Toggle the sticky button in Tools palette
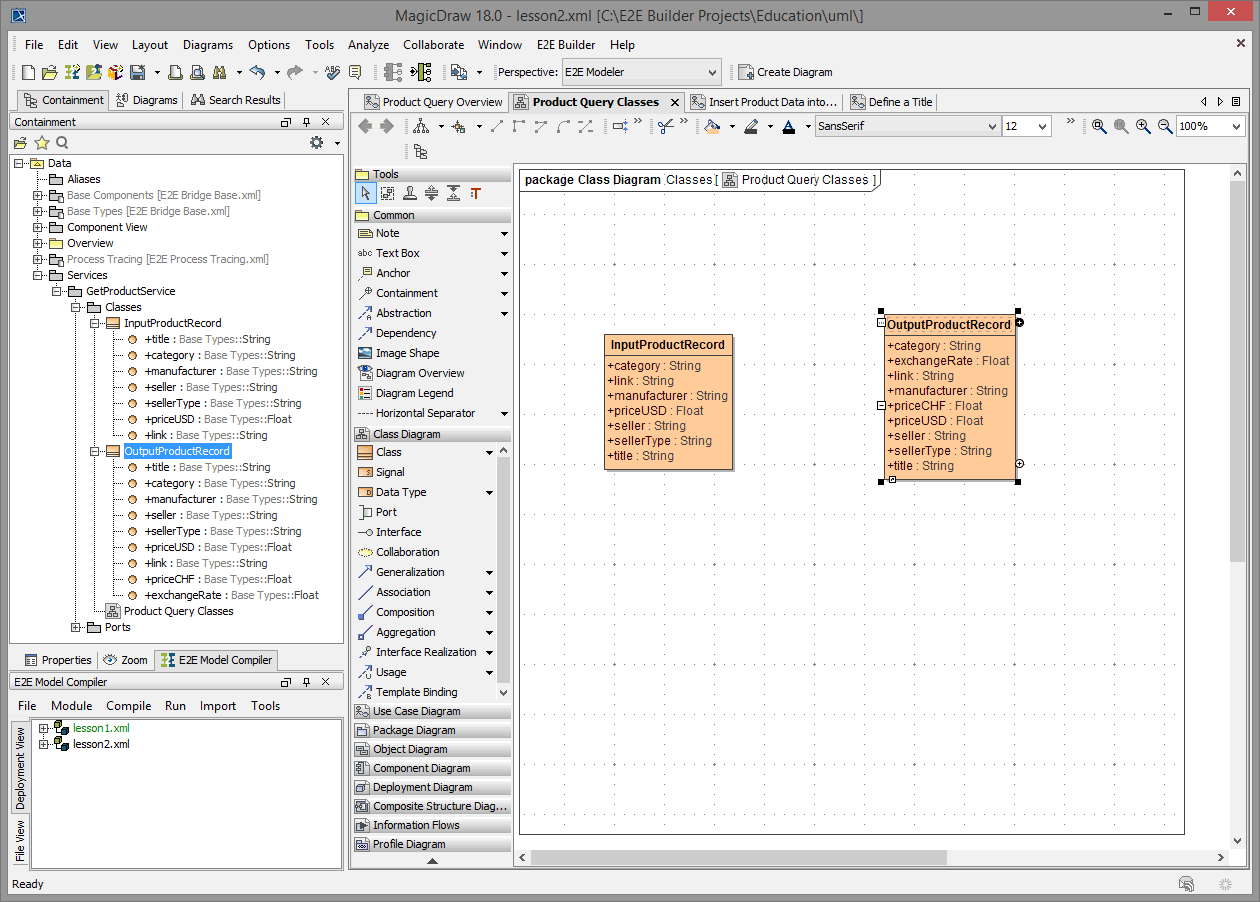 coord(409,193)
